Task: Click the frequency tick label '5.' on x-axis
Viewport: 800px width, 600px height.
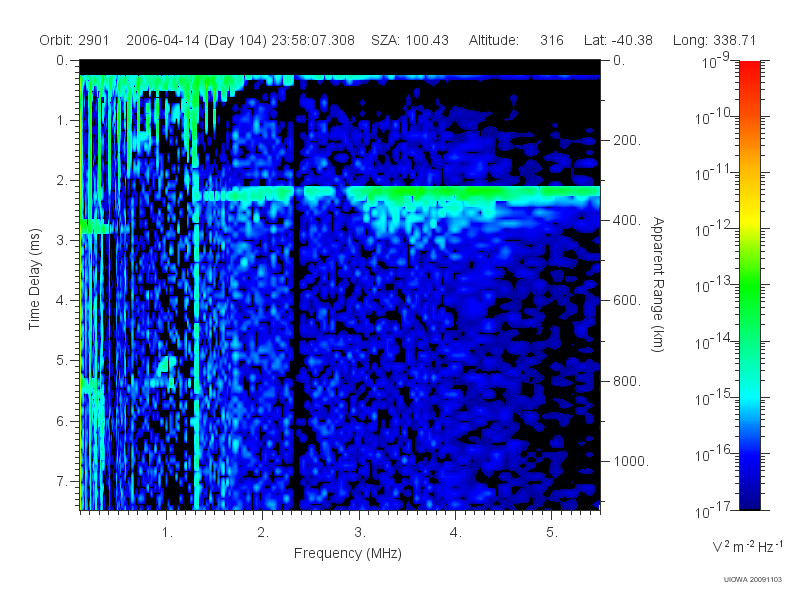Action: click(x=552, y=533)
